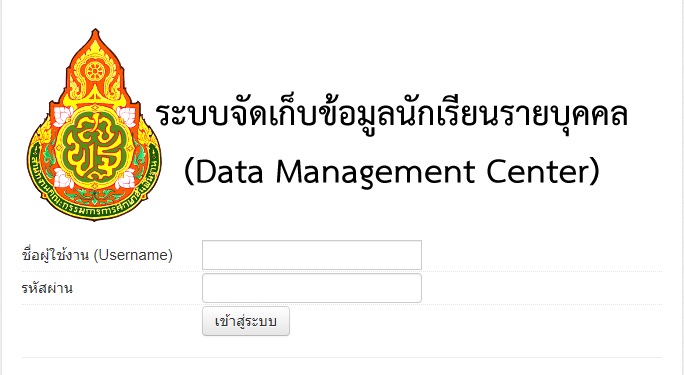The height and width of the screenshot is (375, 684).
Task: Click the รหัสผ่าน label text
Action: point(47,288)
